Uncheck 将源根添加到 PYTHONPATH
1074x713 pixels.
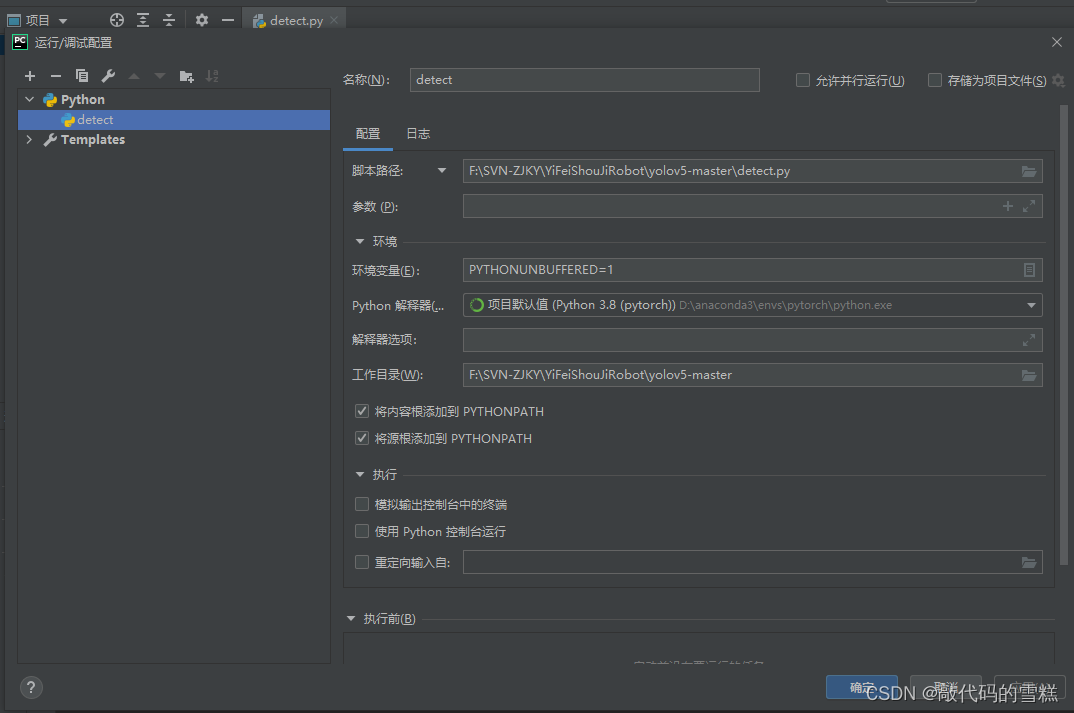pyautogui.click(x=361, y=438)
